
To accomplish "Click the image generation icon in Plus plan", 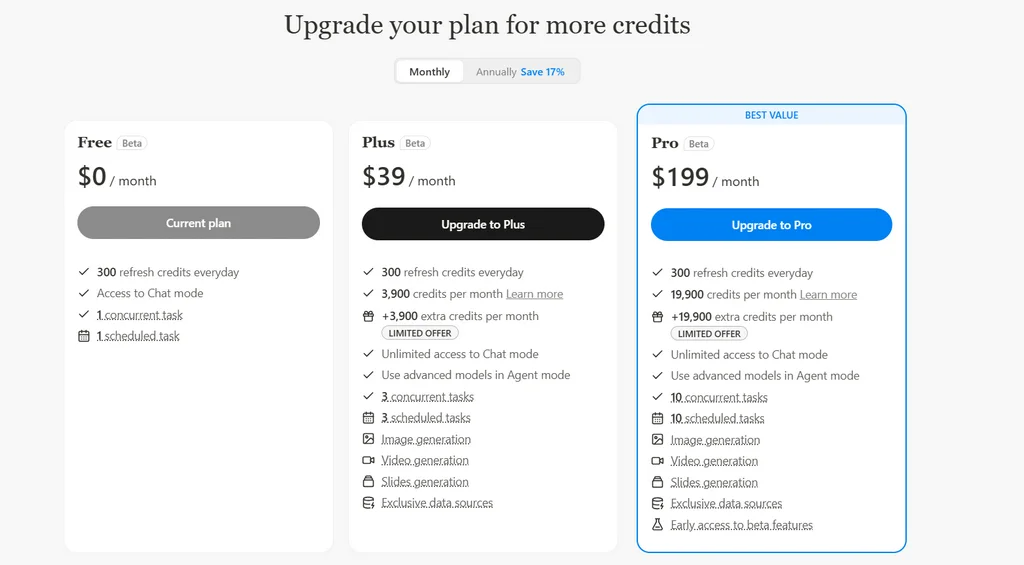I will point(368,439).
